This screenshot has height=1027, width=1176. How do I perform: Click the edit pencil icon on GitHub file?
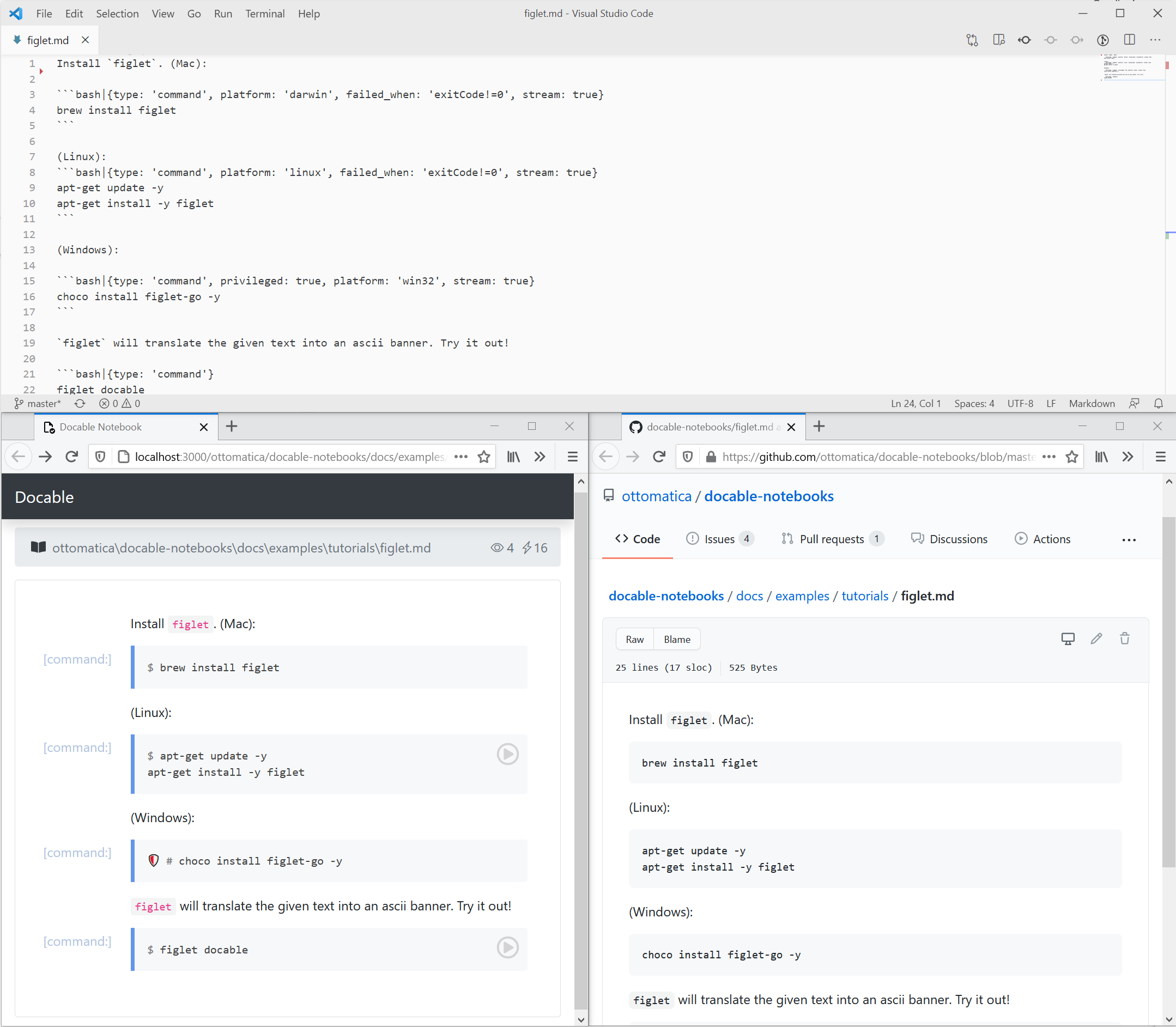point(1096,639)
